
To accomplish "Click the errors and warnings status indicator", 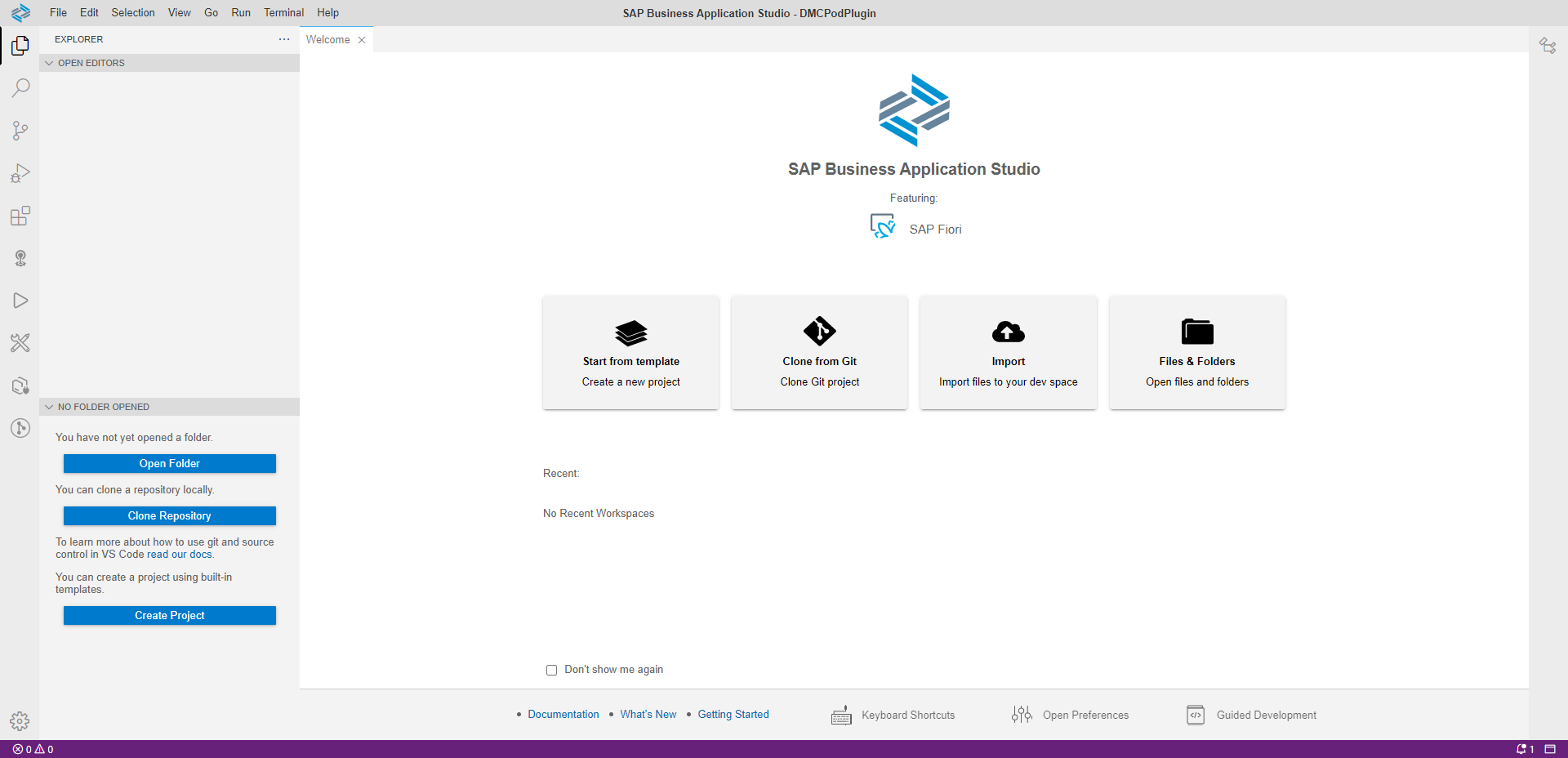I will [x=33, y=749].
